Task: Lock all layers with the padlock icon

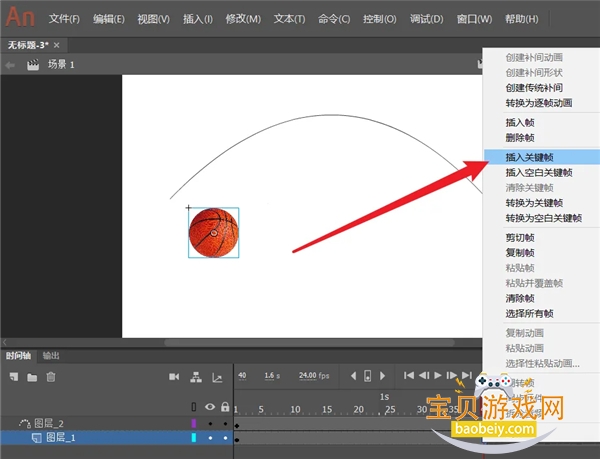Action: point(225,407)
